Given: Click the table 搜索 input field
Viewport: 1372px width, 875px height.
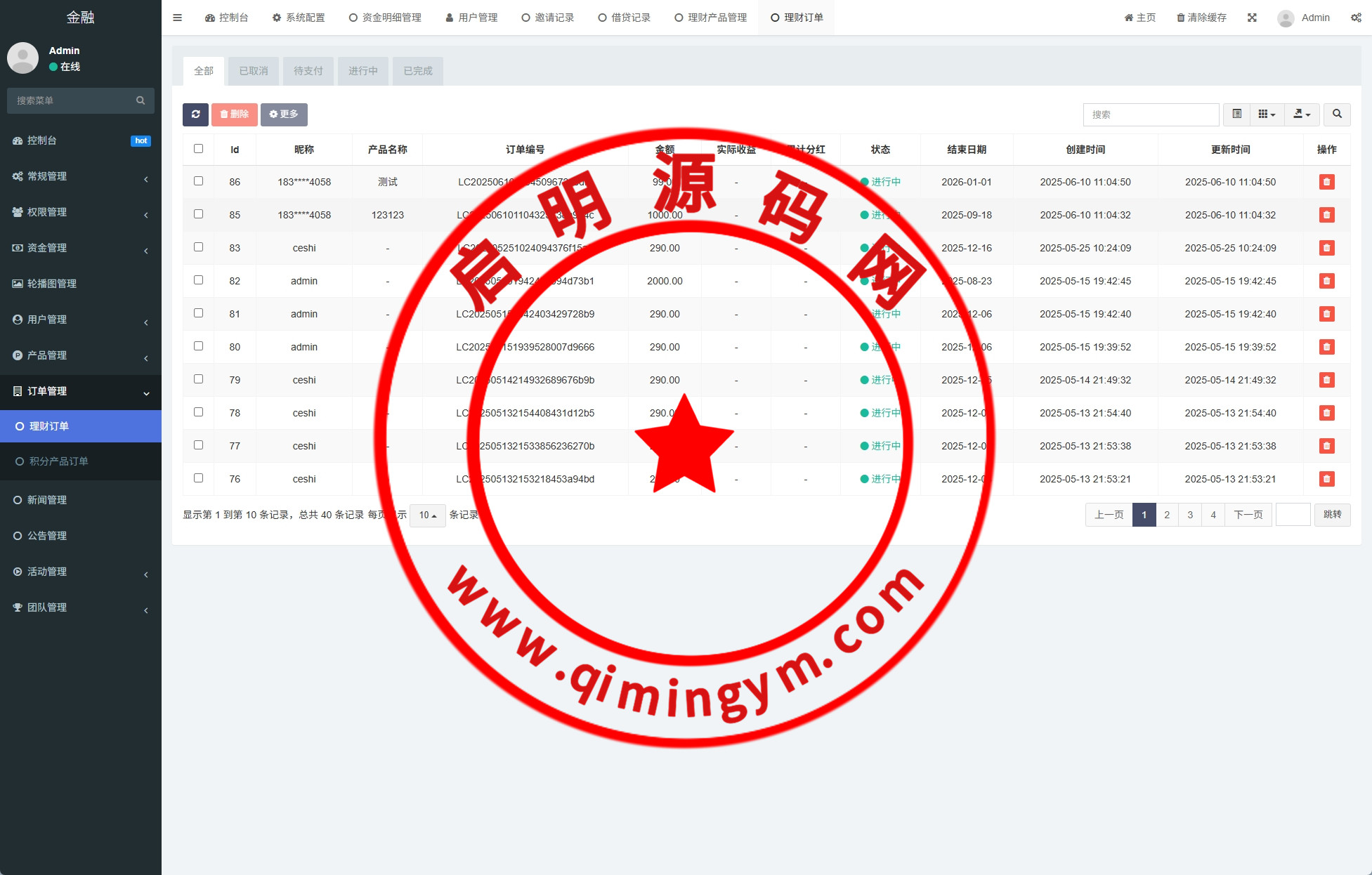Looking at the screenshot, I should point(1151,114).
